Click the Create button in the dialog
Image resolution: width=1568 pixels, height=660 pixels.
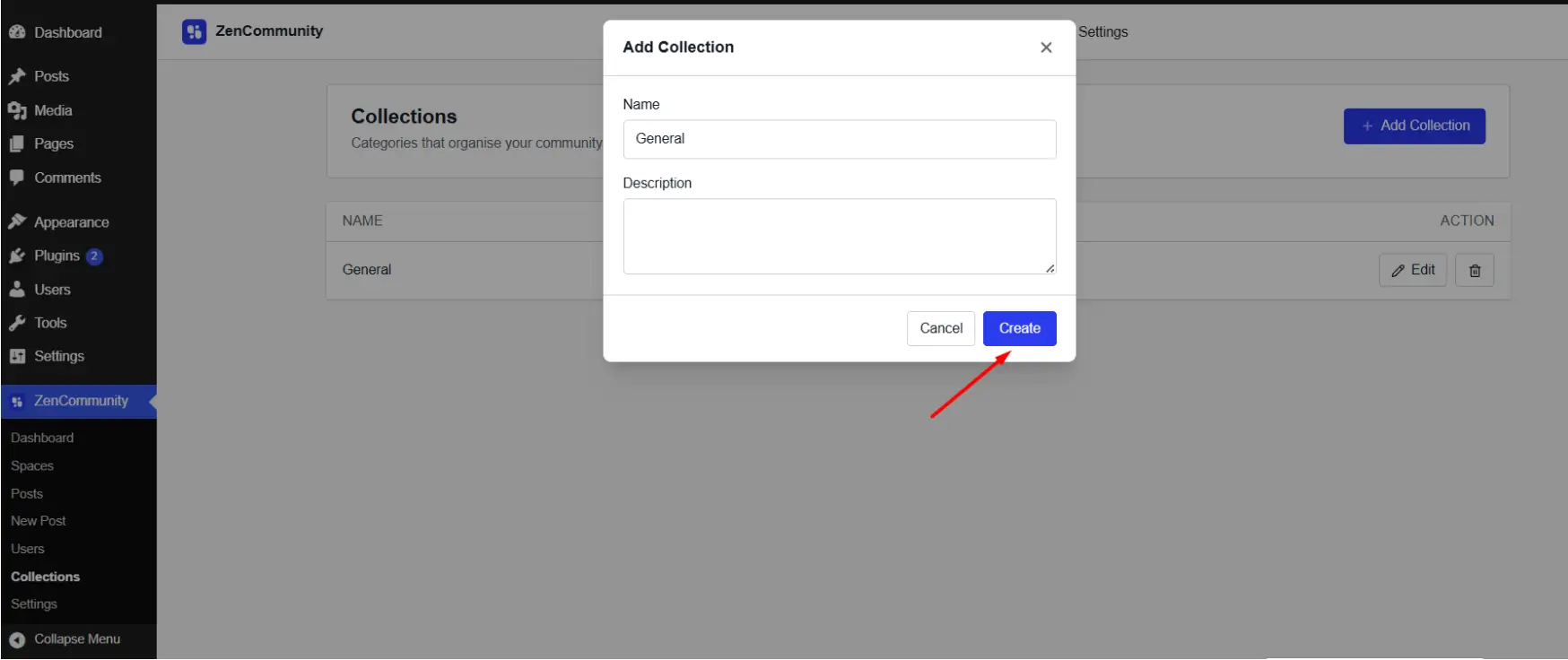point(1020,328)
